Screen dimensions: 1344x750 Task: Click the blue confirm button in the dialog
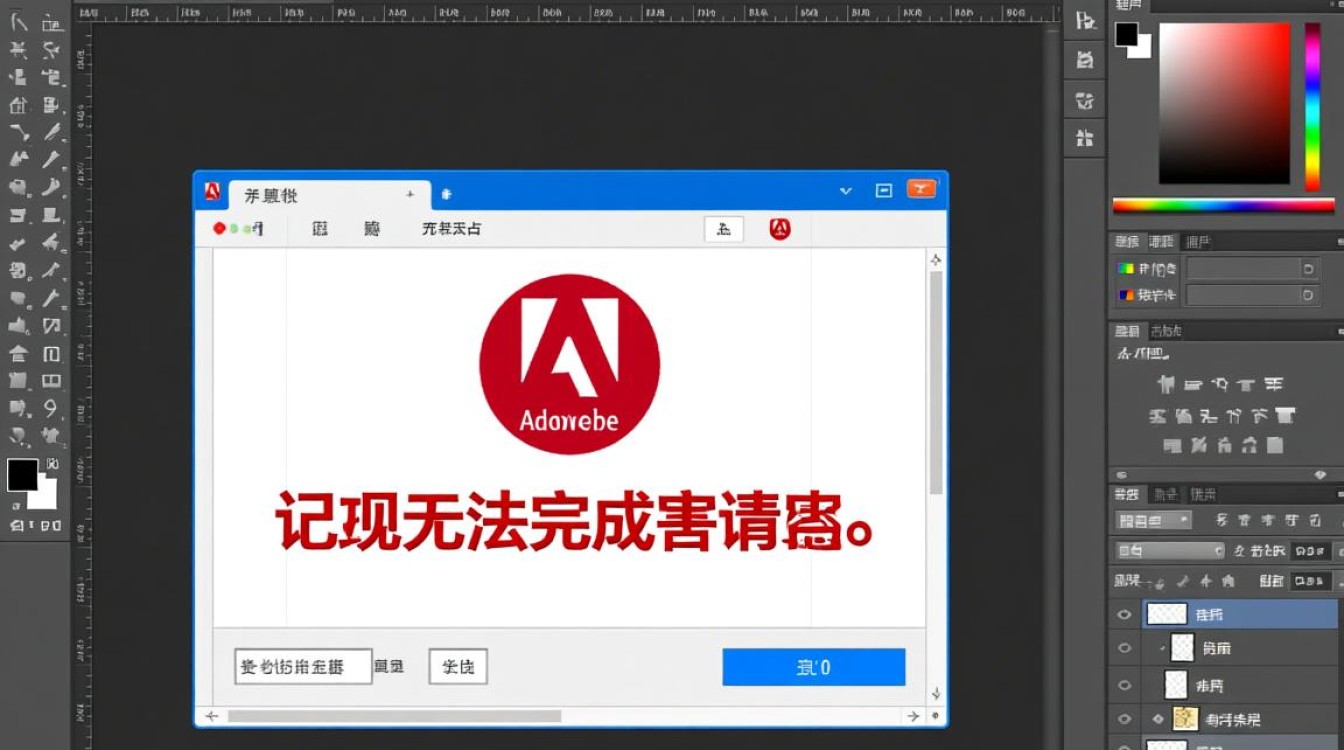(x=814, y=667)
